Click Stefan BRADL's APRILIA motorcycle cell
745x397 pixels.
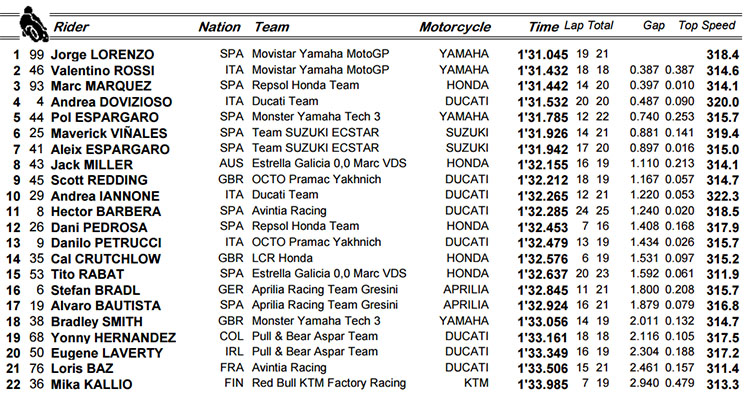coord(466,290)
